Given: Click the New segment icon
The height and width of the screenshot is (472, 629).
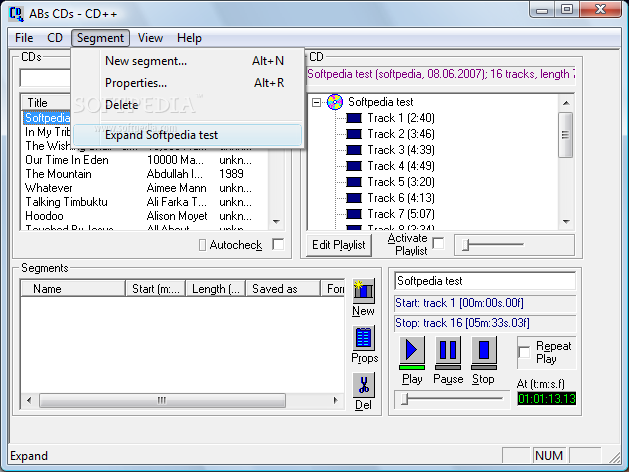Looking at the screenshot, I should 363,291.
